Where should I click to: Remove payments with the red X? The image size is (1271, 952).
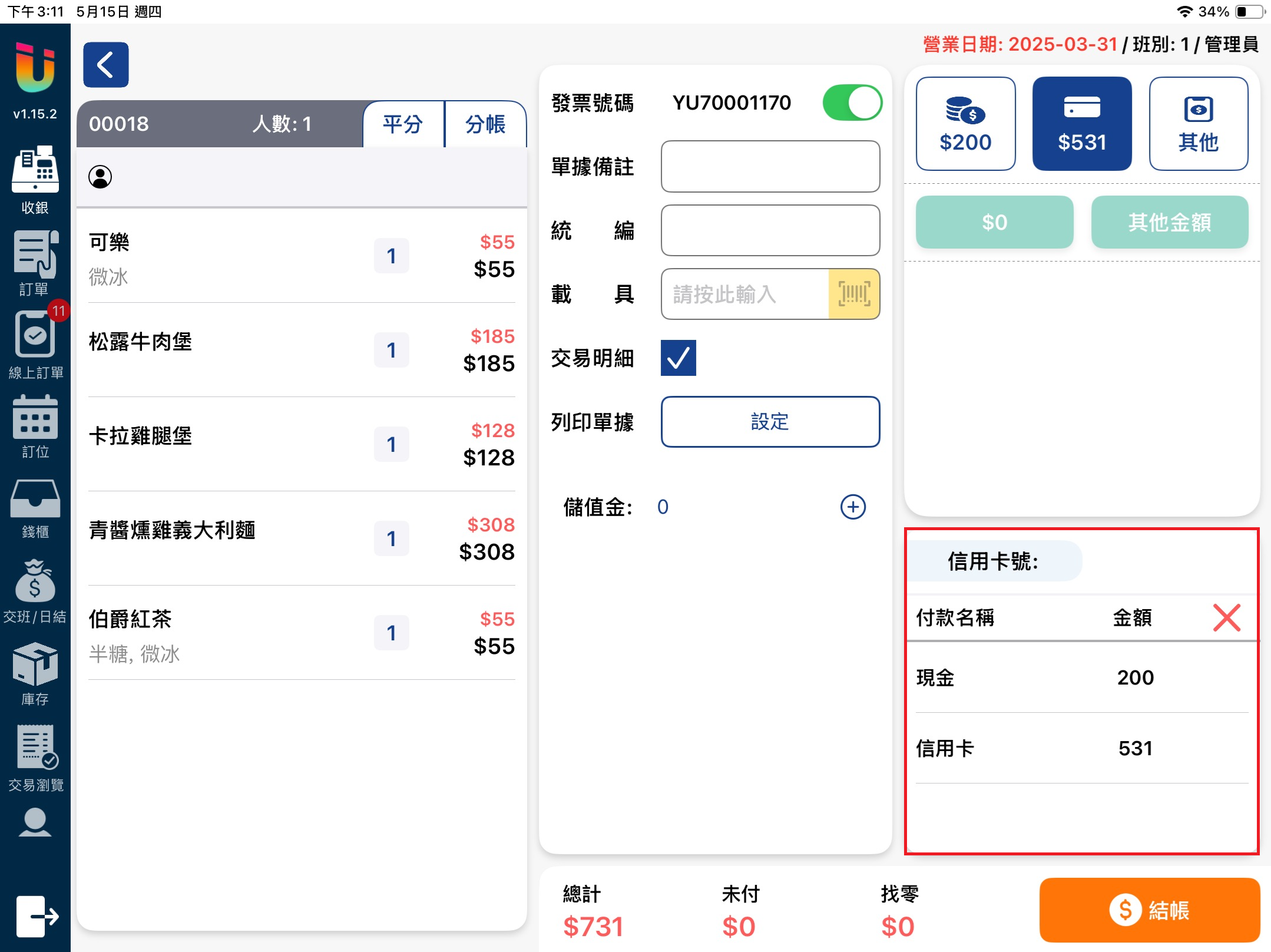(x=1226, y=617)
